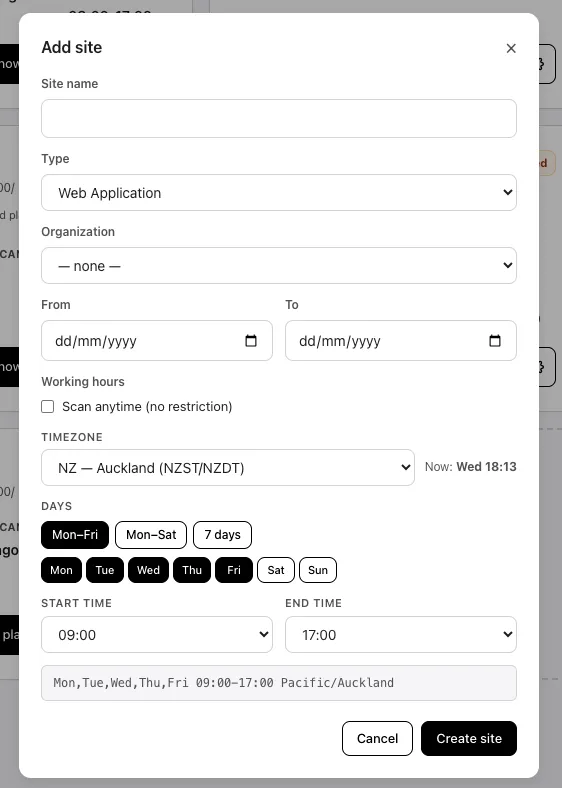Select the 7 days preset
The height and width of the screenshot is (788, 562).
pyautogui.click(x=222, y=535)
